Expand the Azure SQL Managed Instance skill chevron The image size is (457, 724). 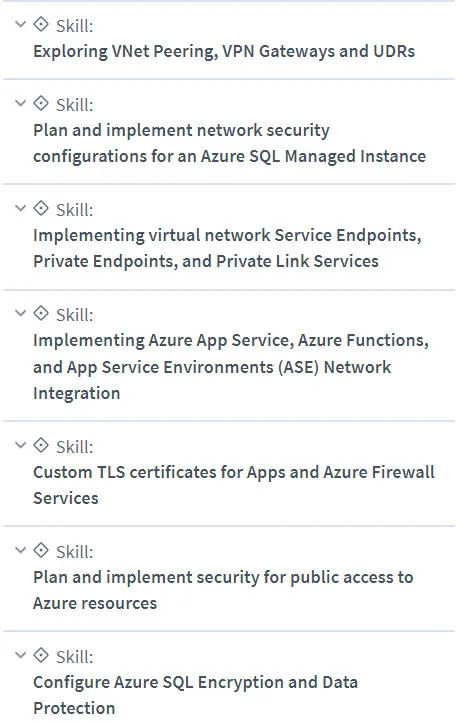(x=20, y=103)
